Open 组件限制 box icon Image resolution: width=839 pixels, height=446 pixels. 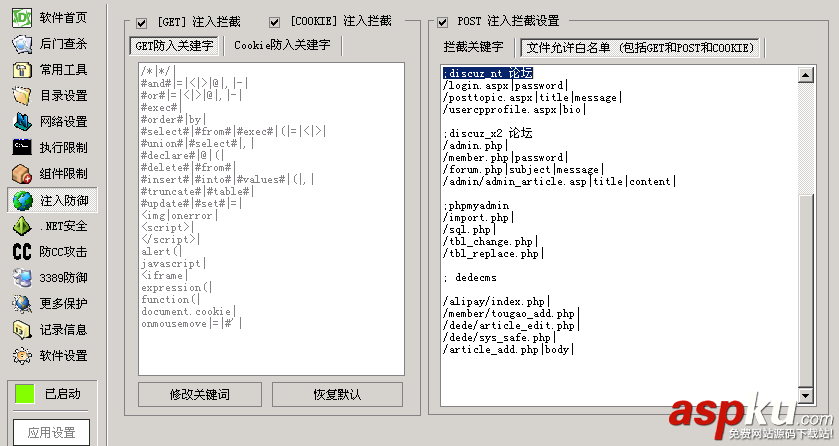click(x=22, y=173)
